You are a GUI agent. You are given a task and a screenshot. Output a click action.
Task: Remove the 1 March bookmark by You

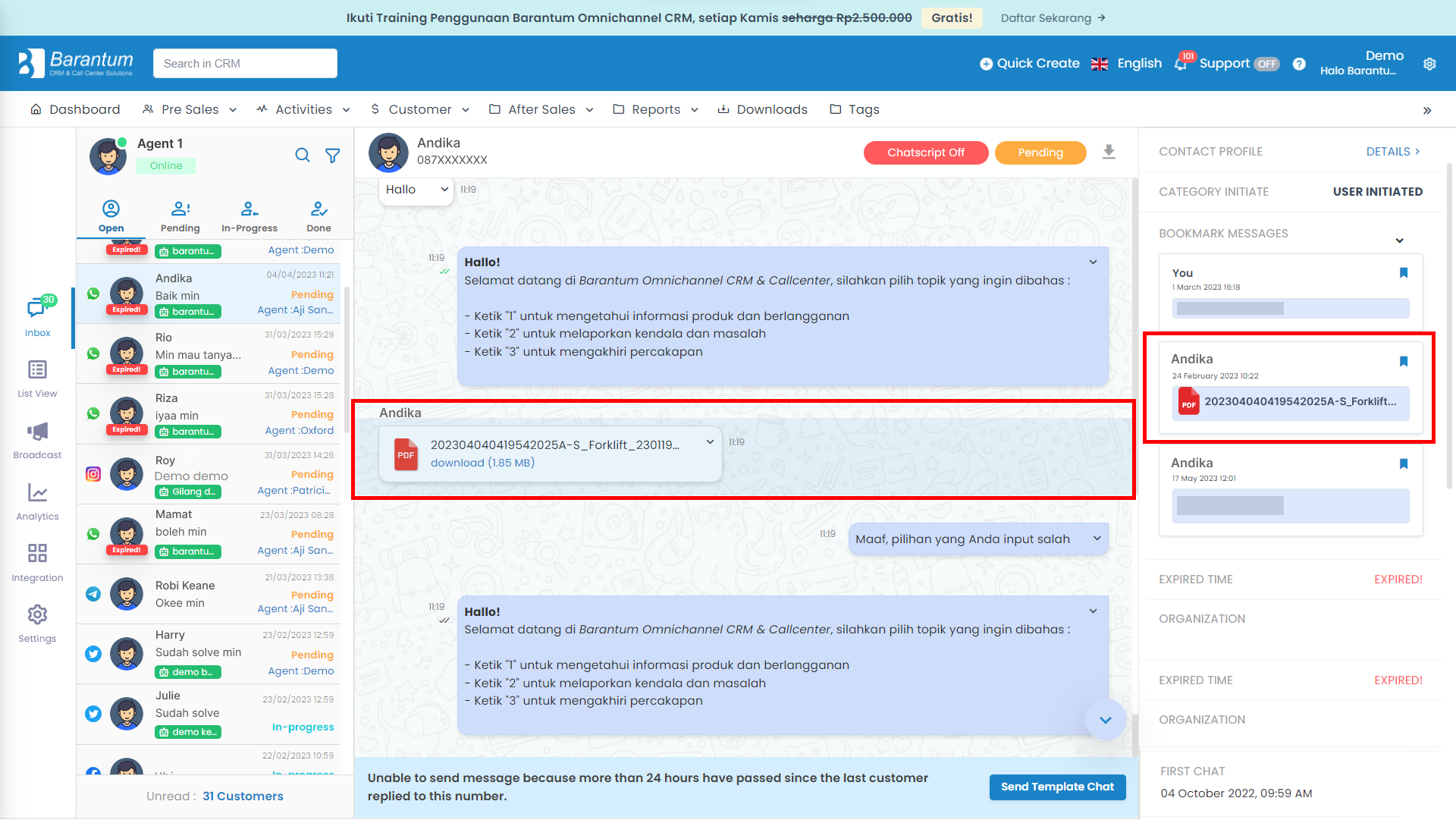click(1404, 273)
